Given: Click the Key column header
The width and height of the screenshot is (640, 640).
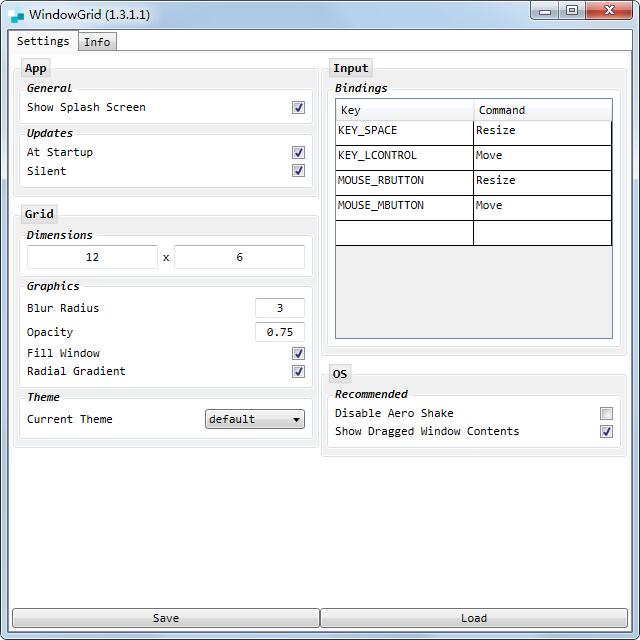Looking at the screenshot, I should click(x=404, y=110).
